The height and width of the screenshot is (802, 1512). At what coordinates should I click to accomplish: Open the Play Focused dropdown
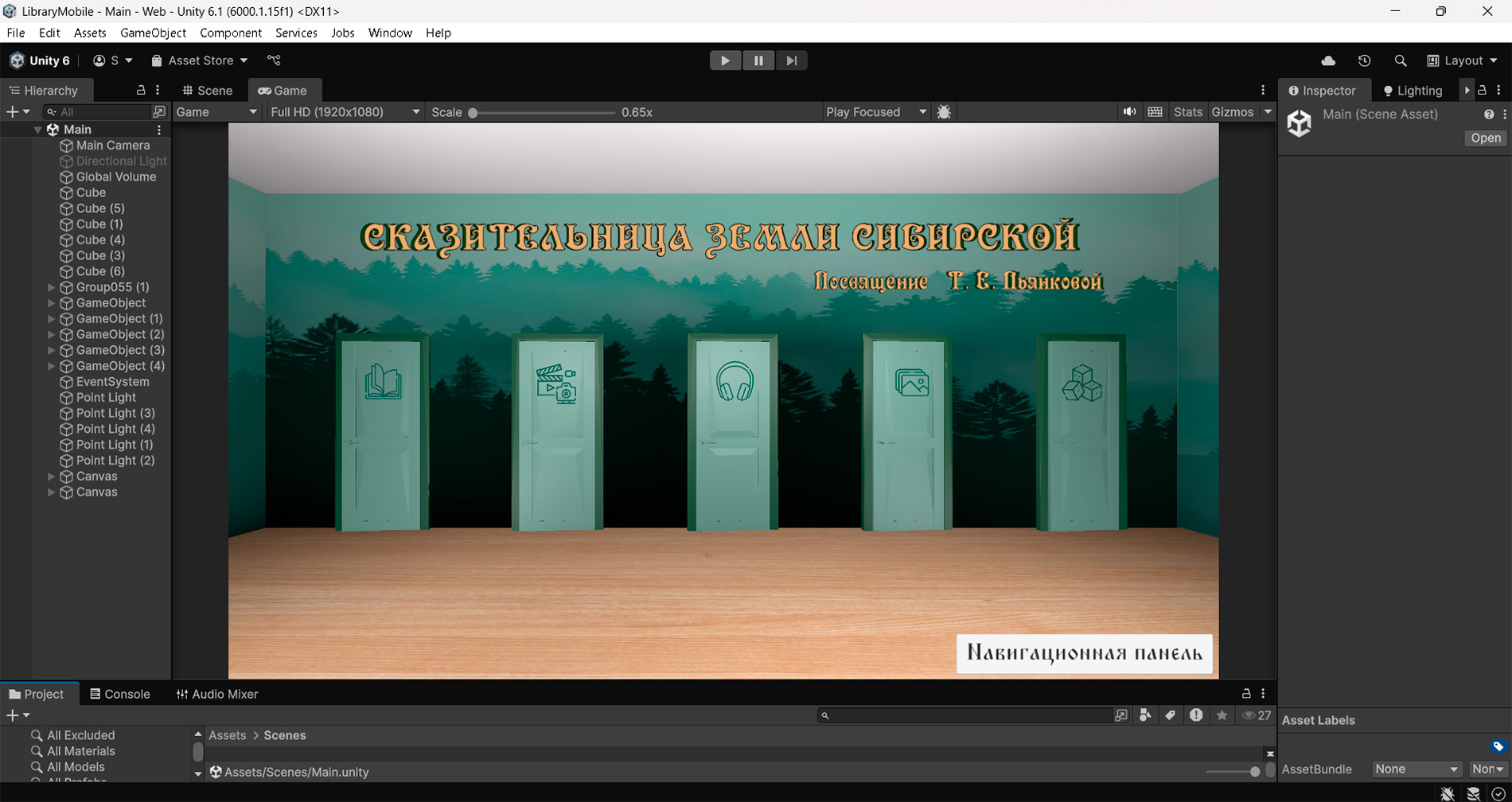875,112
